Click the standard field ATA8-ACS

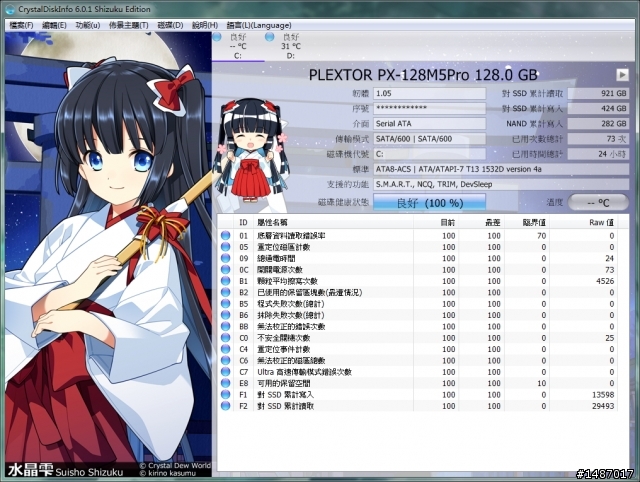[501, 169]
